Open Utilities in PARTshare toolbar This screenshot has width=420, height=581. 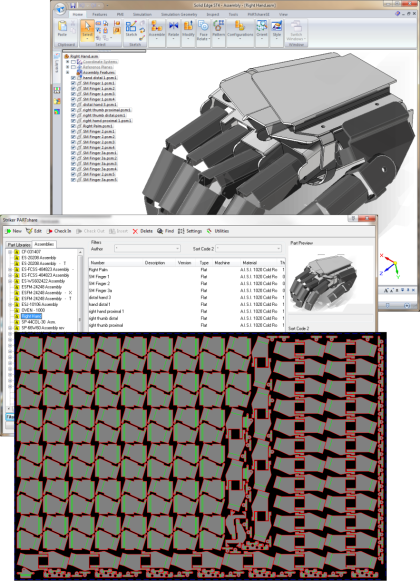[x=218, y=231]
